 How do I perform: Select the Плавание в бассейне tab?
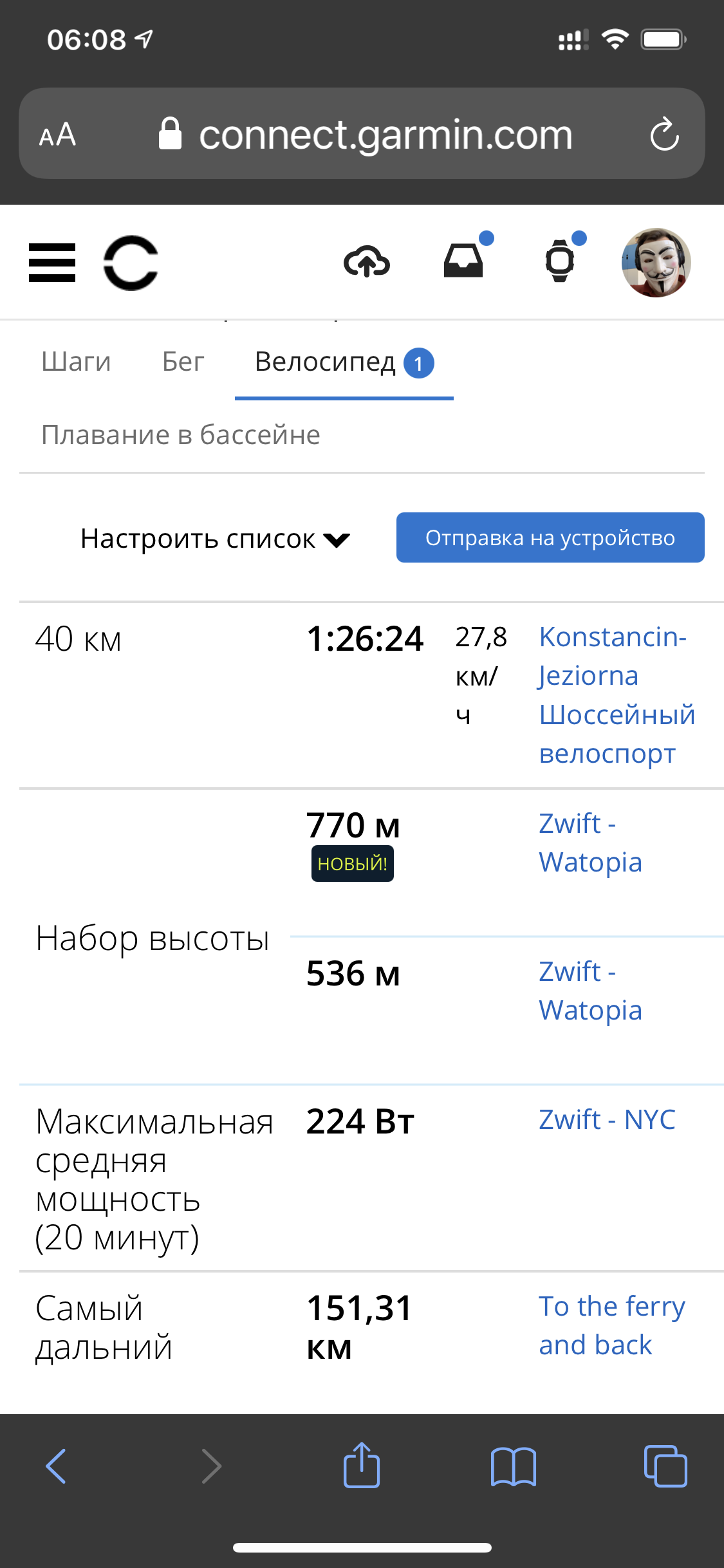181,435
